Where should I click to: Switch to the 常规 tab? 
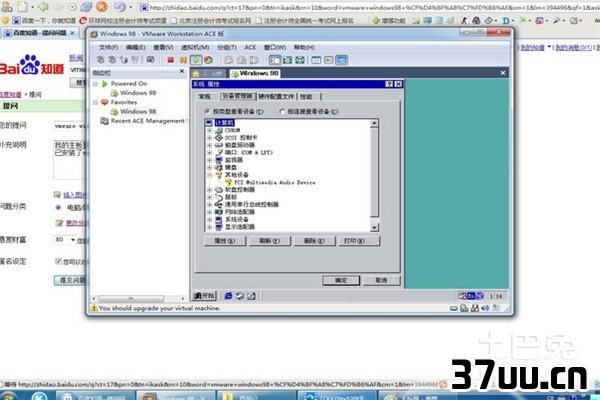pyautogui.click(x=205, y=96)
